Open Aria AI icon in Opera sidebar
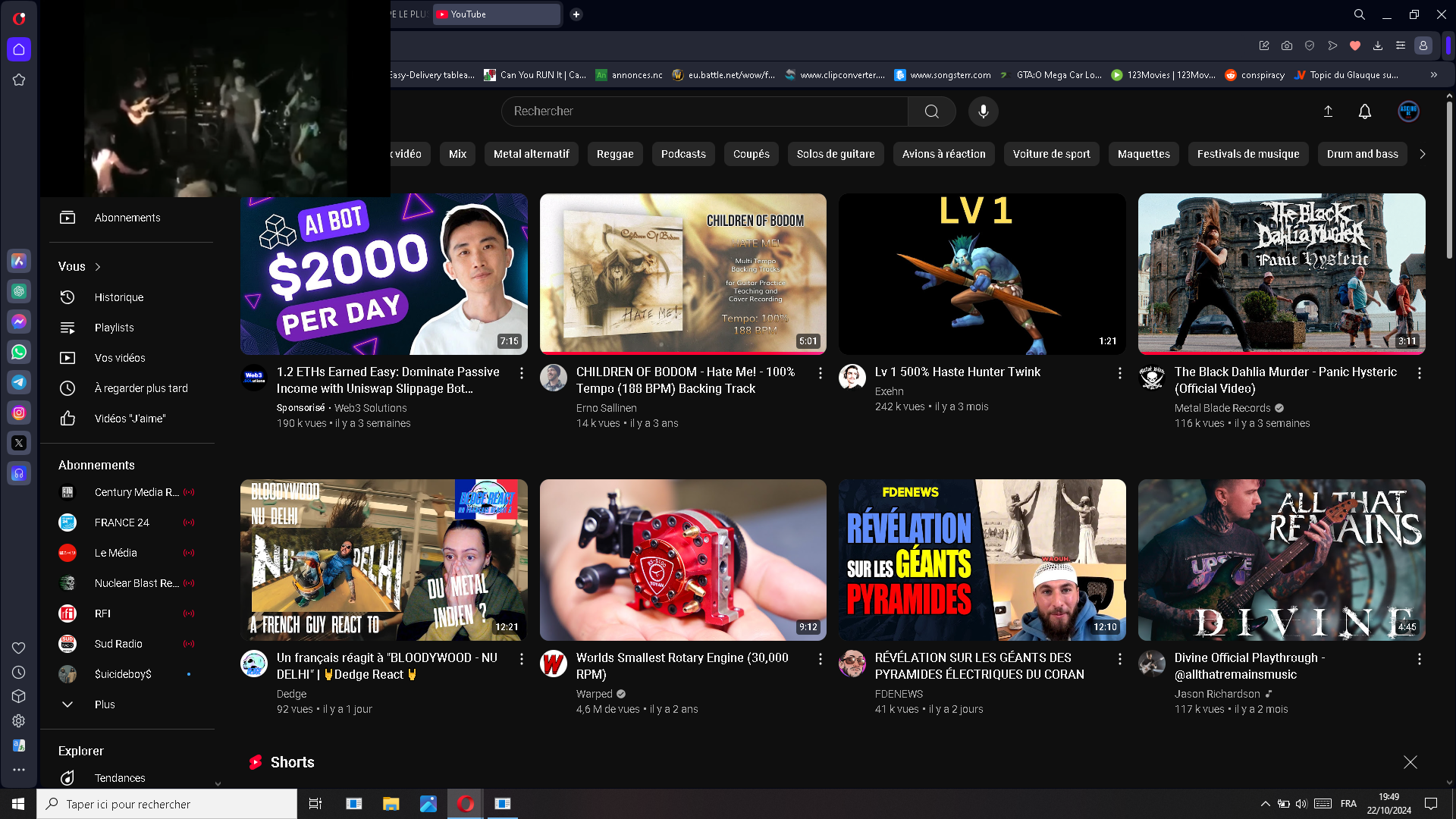Screen dimensions: 1456x819 [19, 261]
